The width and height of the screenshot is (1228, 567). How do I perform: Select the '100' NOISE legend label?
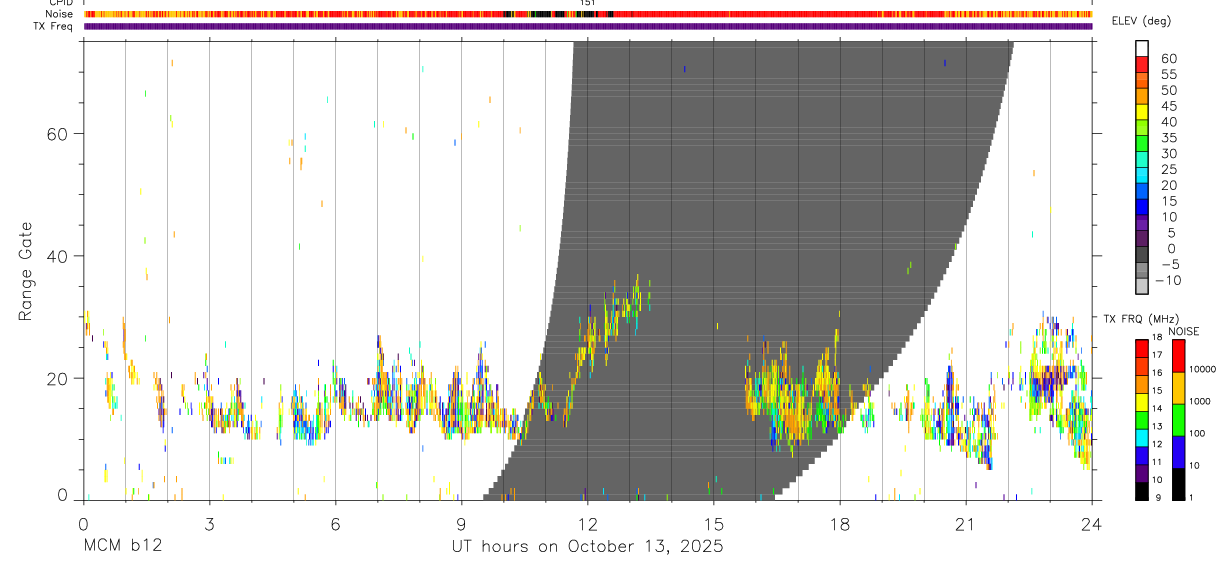[1196, 433]
